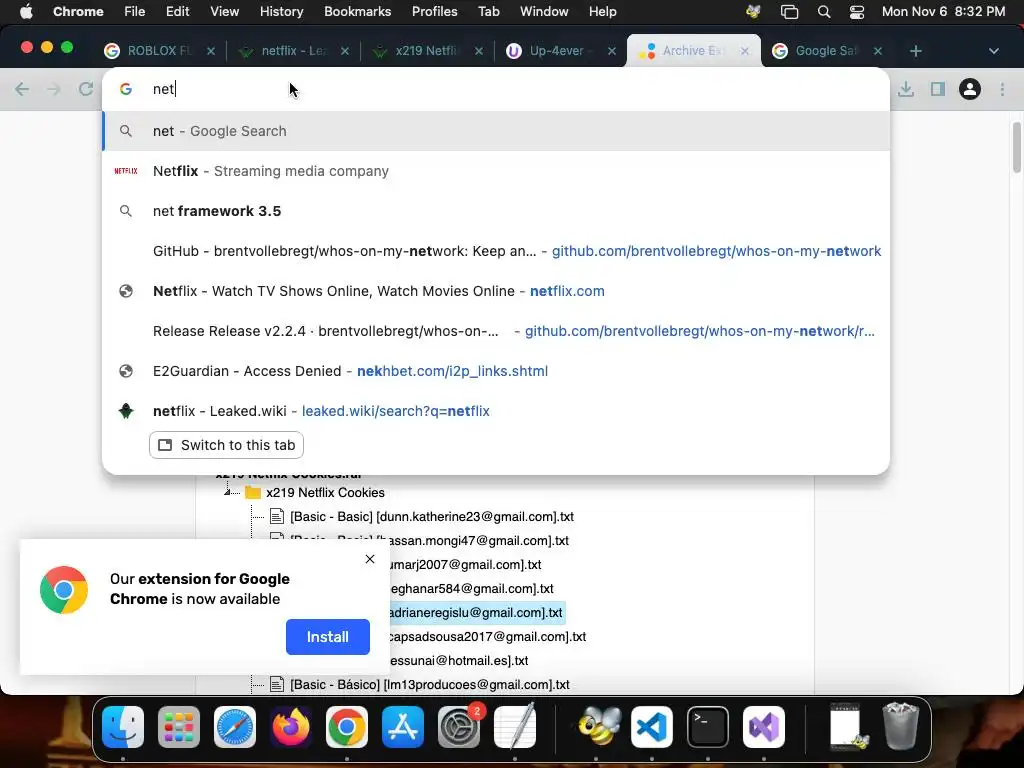
Task: Switch to the Up-4ever tab
Action: (x=560, y=51)
